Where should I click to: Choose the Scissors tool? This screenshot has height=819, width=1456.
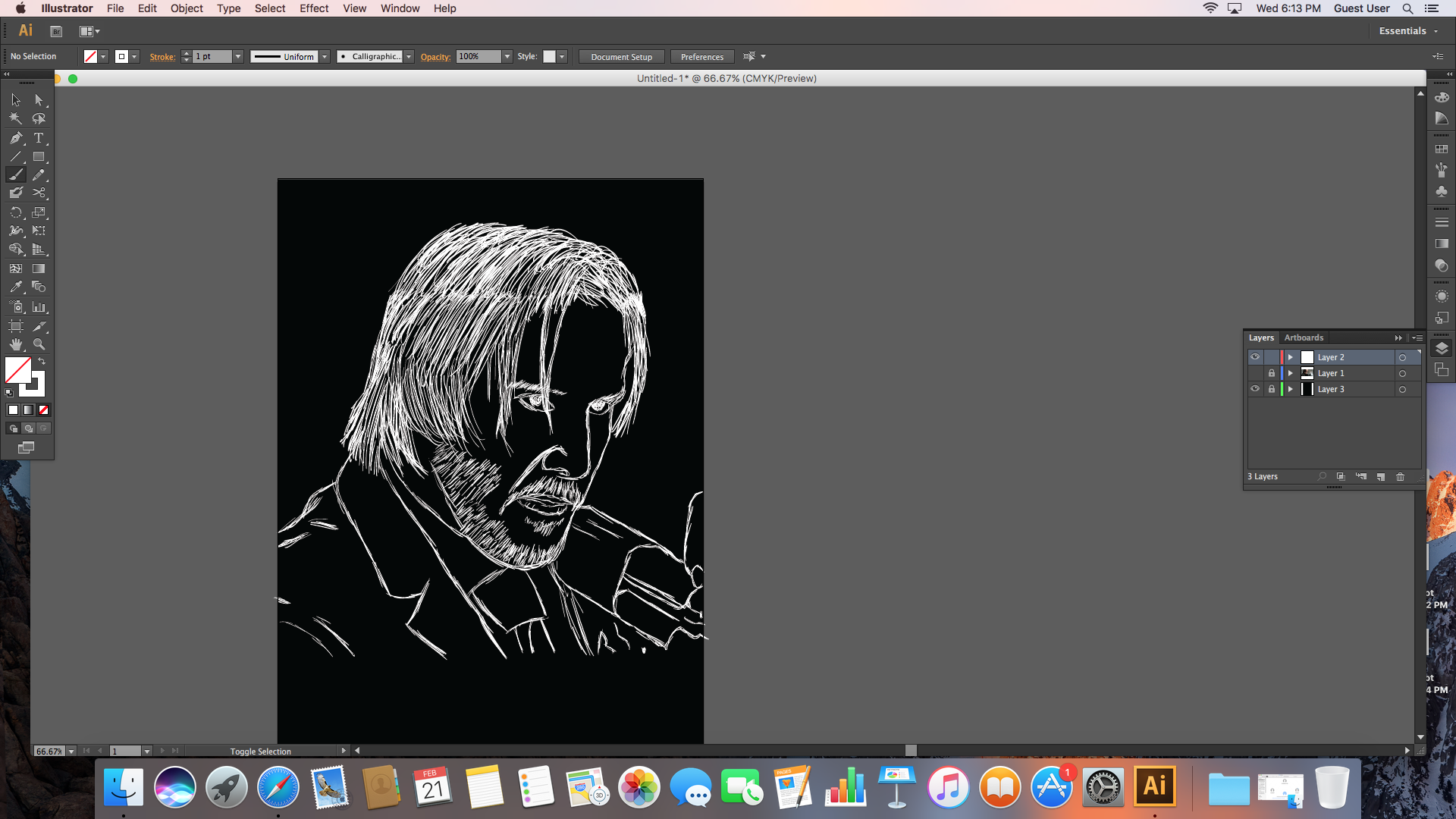[x=39, y=193]
